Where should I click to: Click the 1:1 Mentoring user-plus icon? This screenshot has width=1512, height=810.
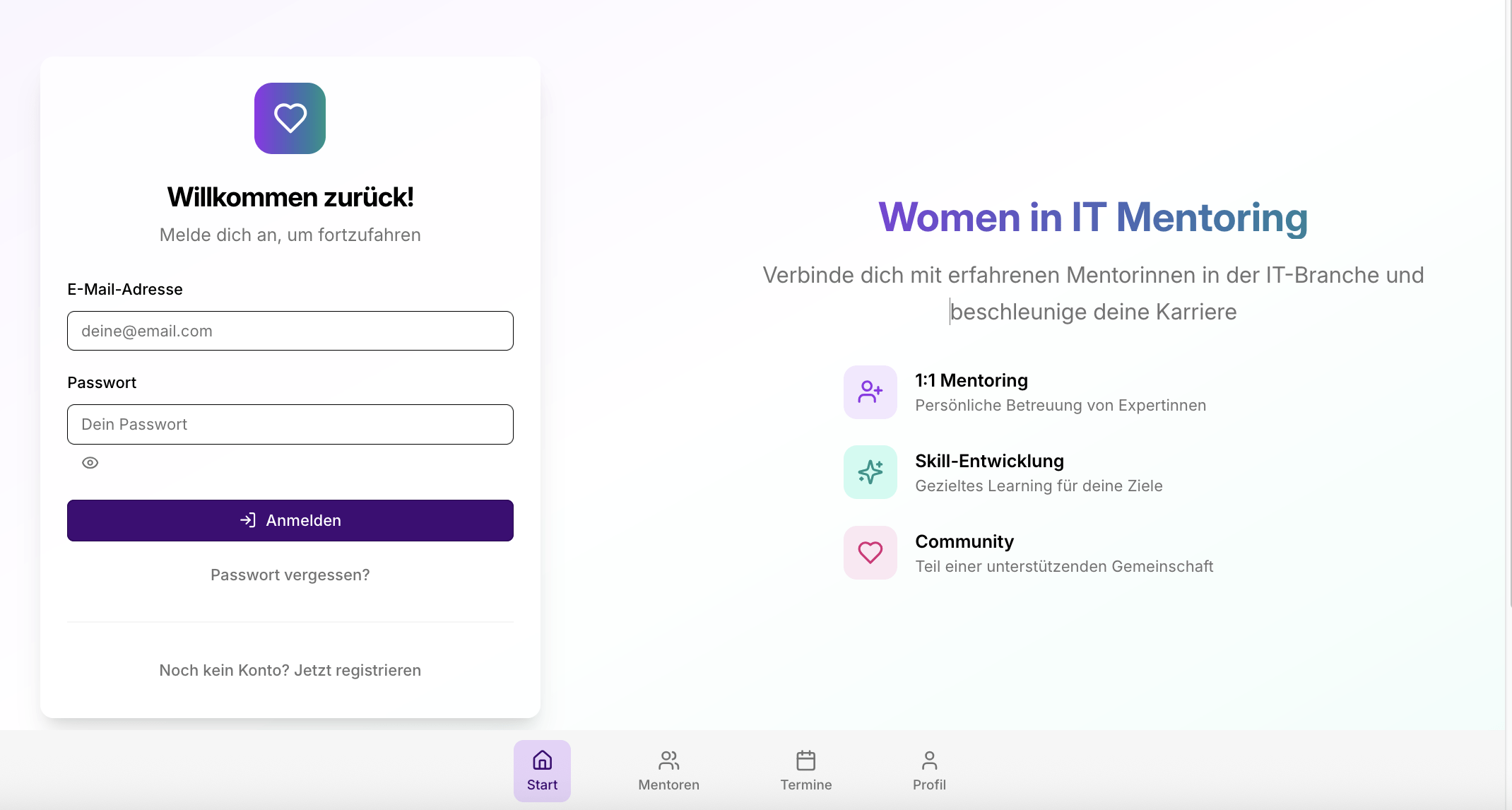tap(870, 392)
